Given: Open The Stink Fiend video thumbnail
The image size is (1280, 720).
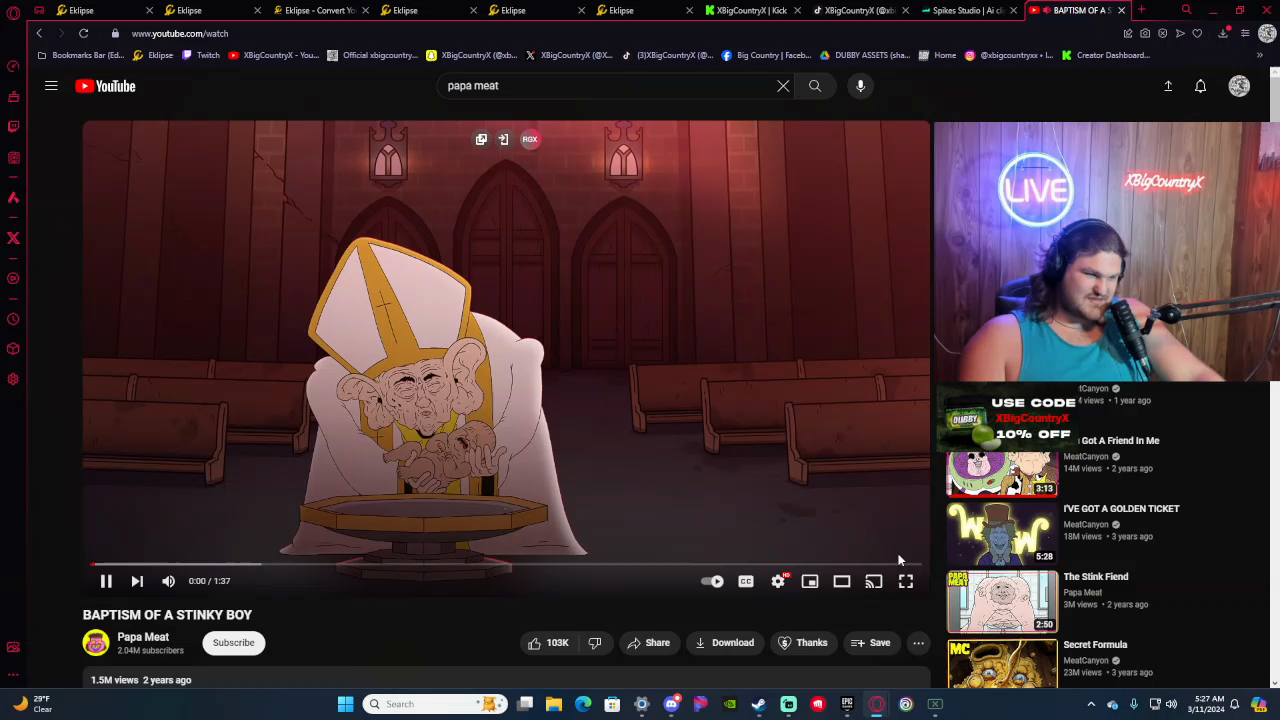Looking at the screenshot, I should [1002, 602].
